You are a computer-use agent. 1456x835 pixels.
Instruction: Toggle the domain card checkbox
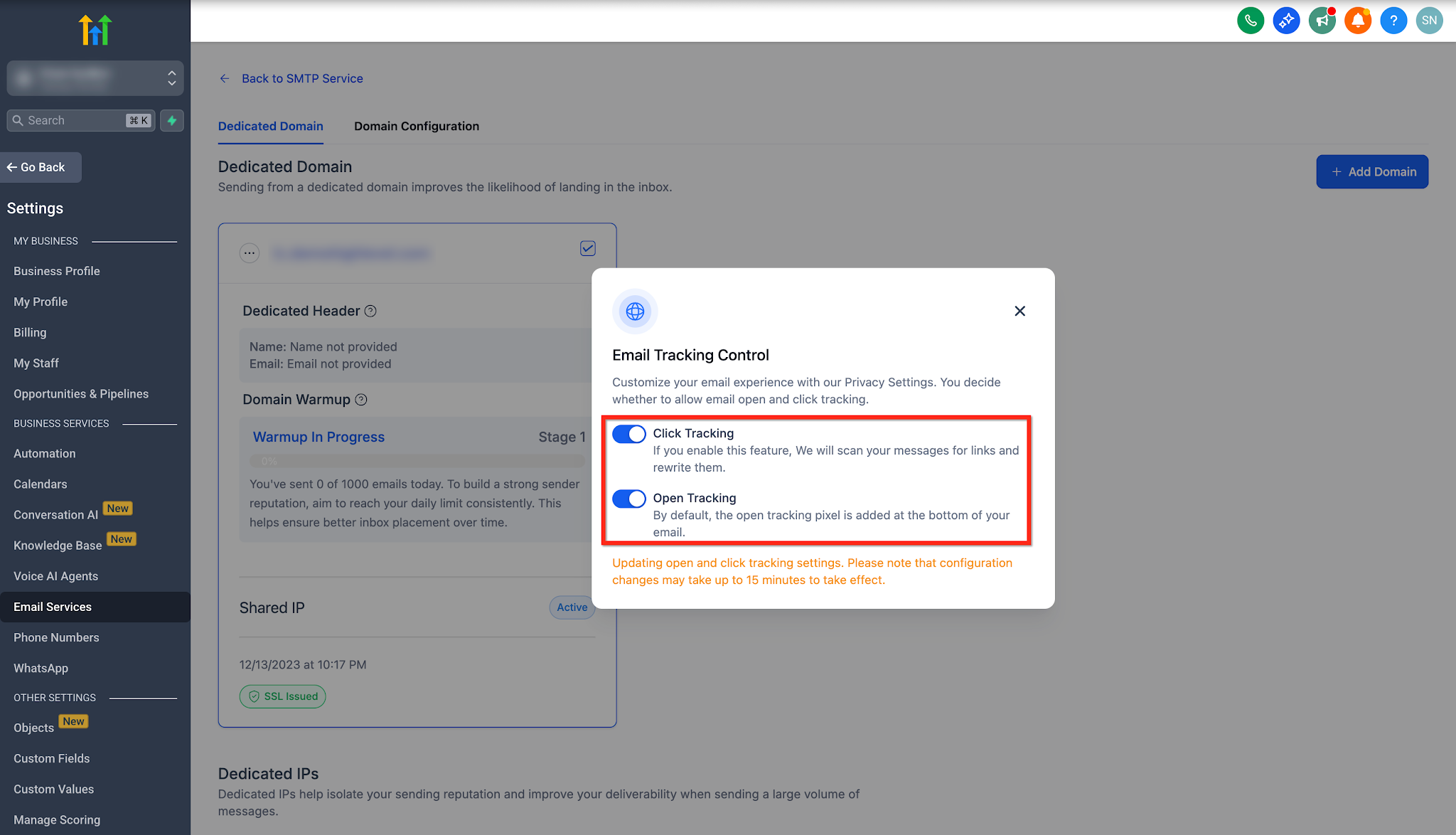[588, 248]
